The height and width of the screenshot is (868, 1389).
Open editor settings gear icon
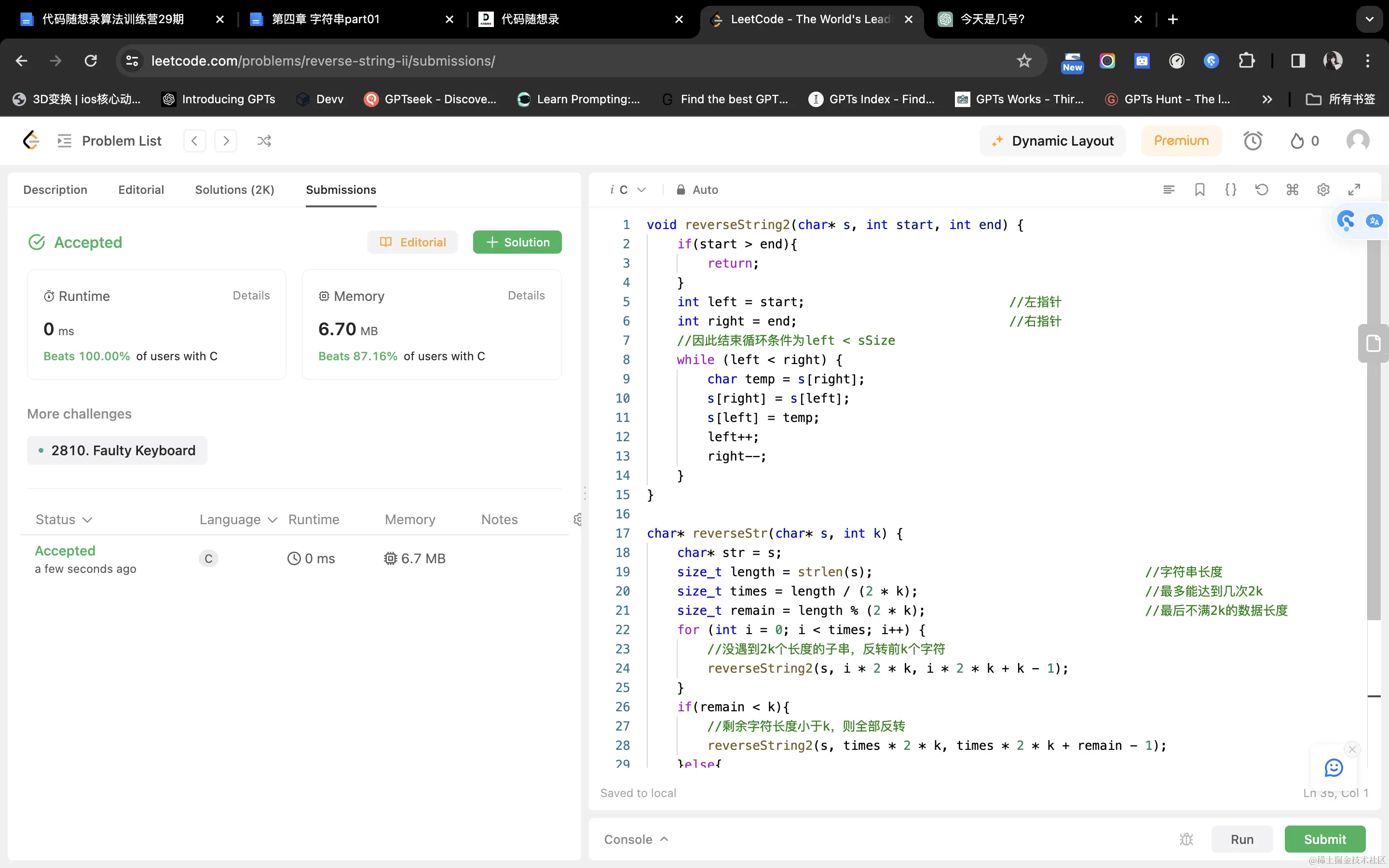1323,190
